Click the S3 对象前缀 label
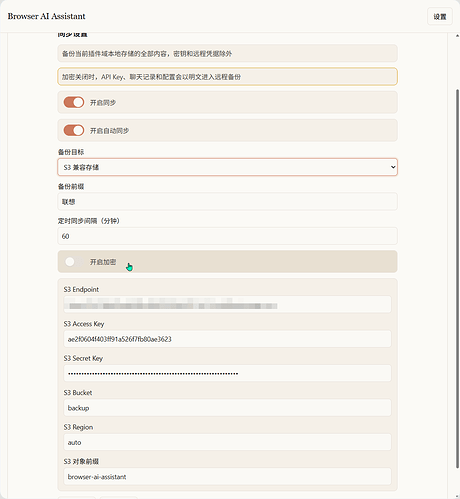 [x=81, y=461]
